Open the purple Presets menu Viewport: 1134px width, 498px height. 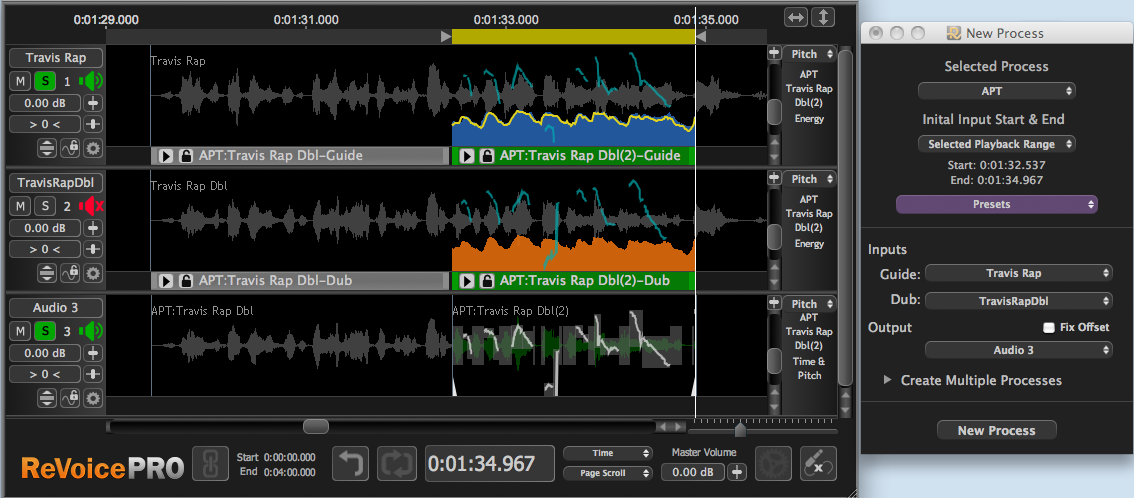(996, 204)
